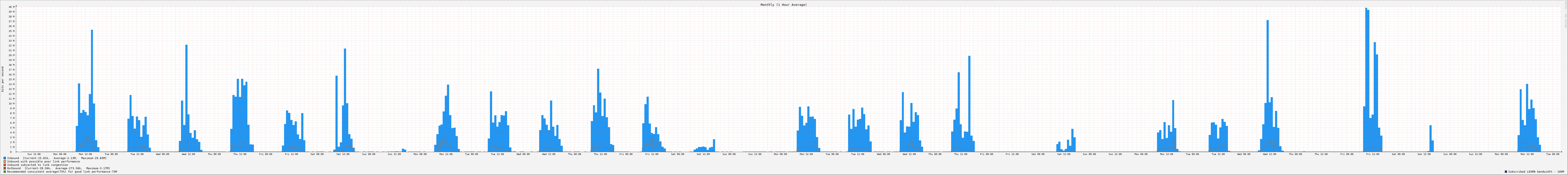1568x175 pixels.
Task: Click the graph title Monthly (1 Hour Average)
Action: (783, 4)
